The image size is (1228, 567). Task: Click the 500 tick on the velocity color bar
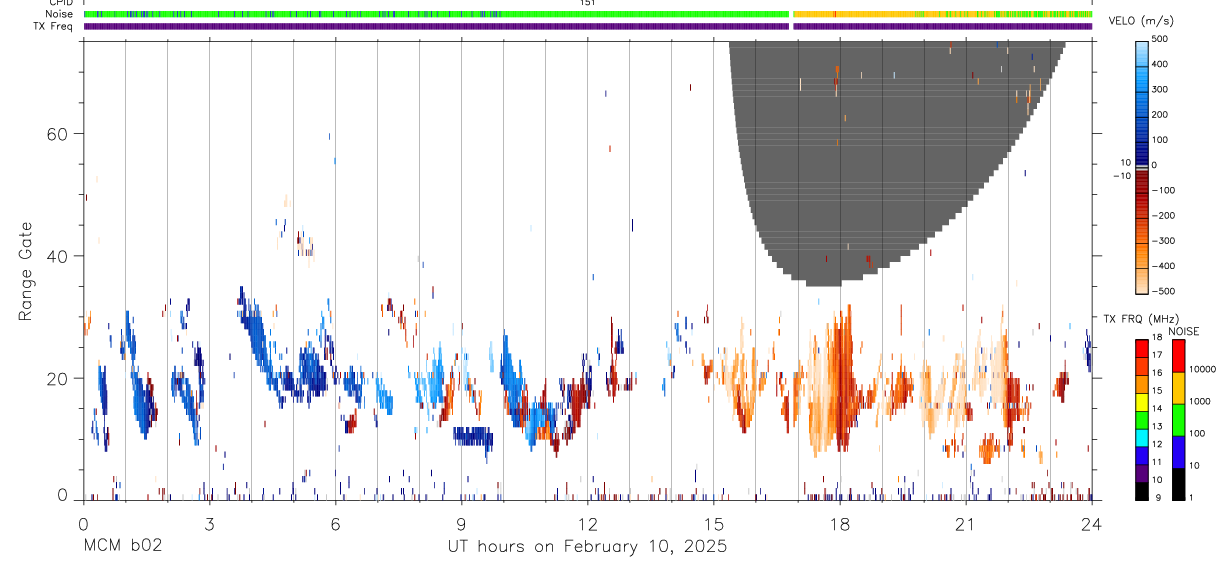1159,39
